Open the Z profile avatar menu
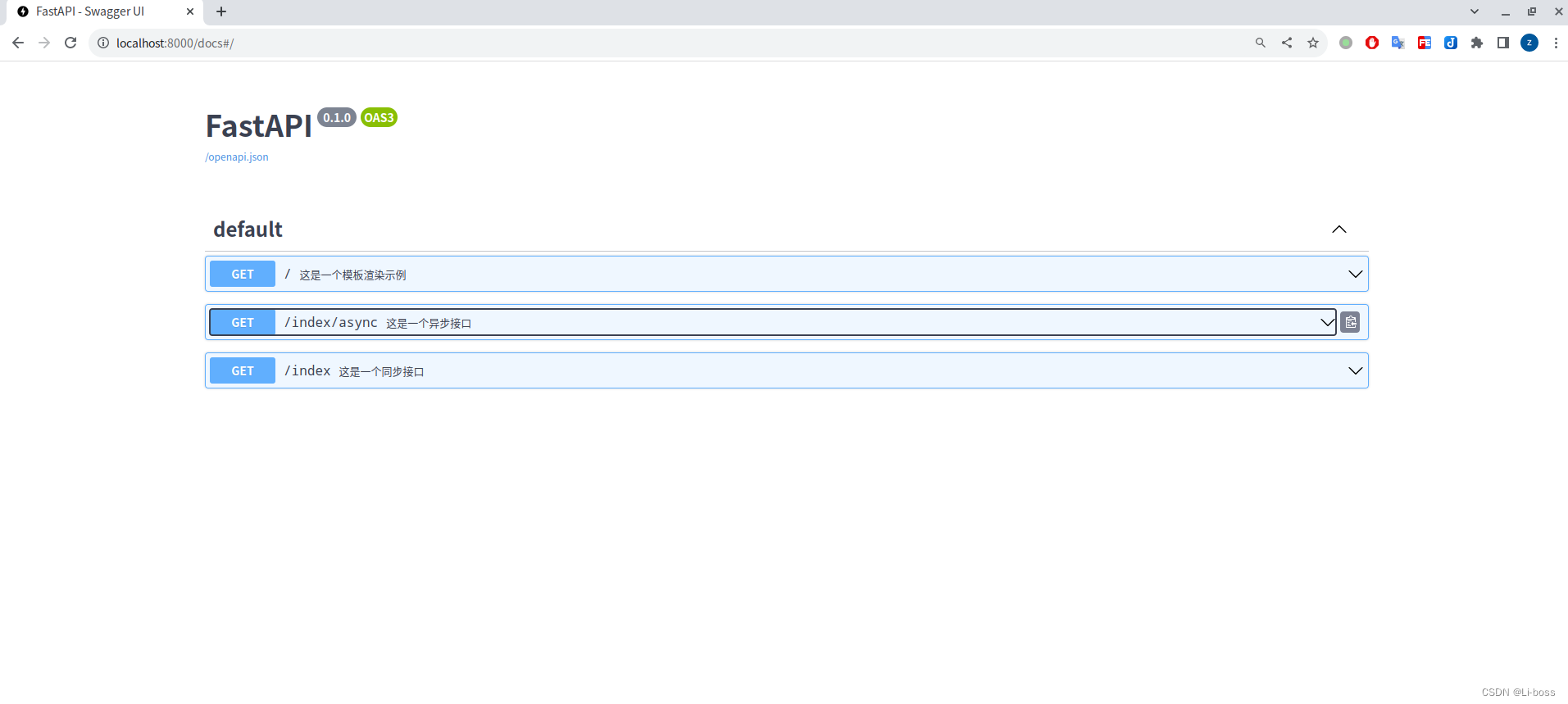This screenshot has width=1568, height=704. (x=1529, y=43)
